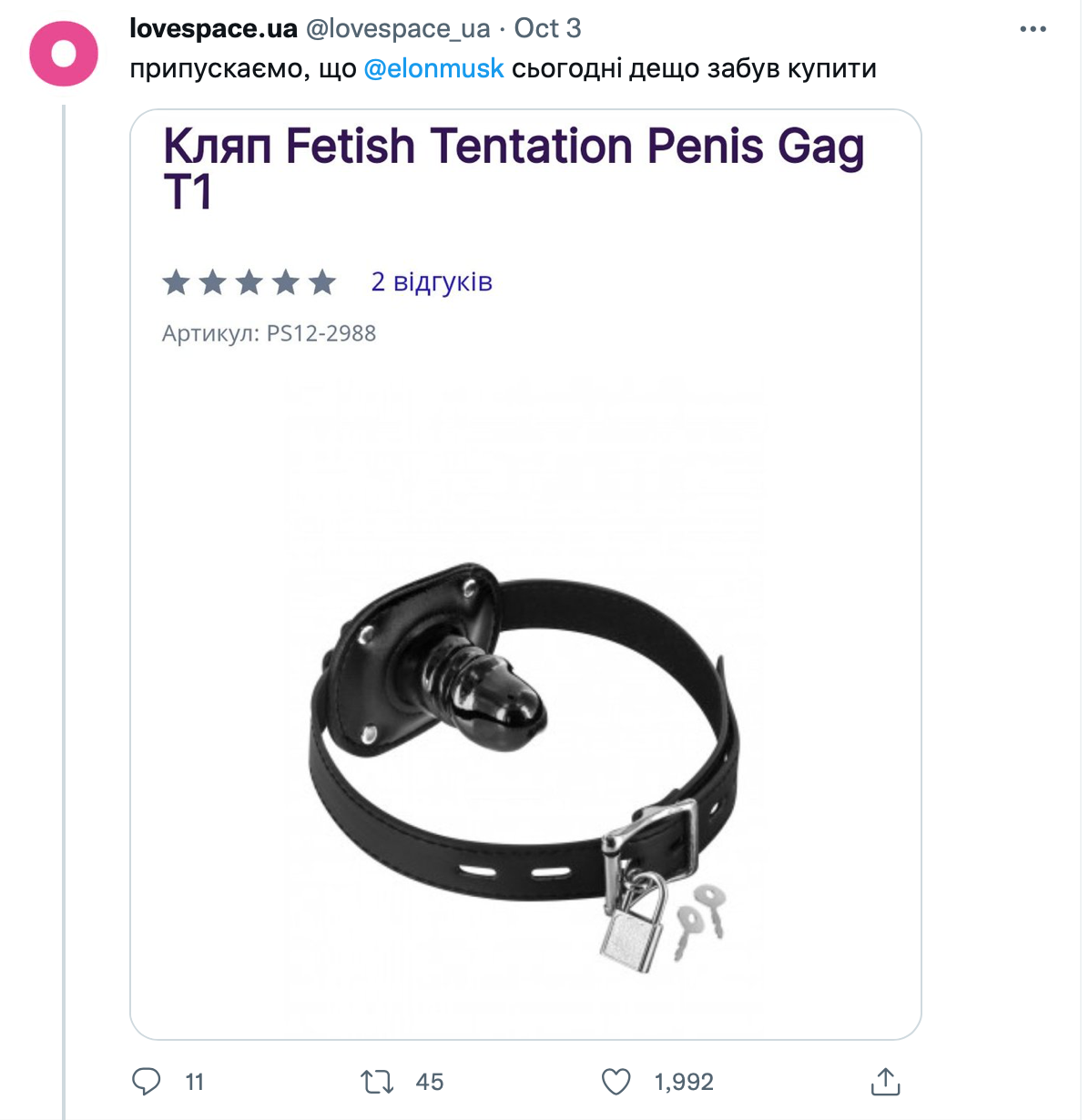The width and height of the screenshot is (1089, 1120).
Task: Click the tweet body text
Action: click(503, 68)
